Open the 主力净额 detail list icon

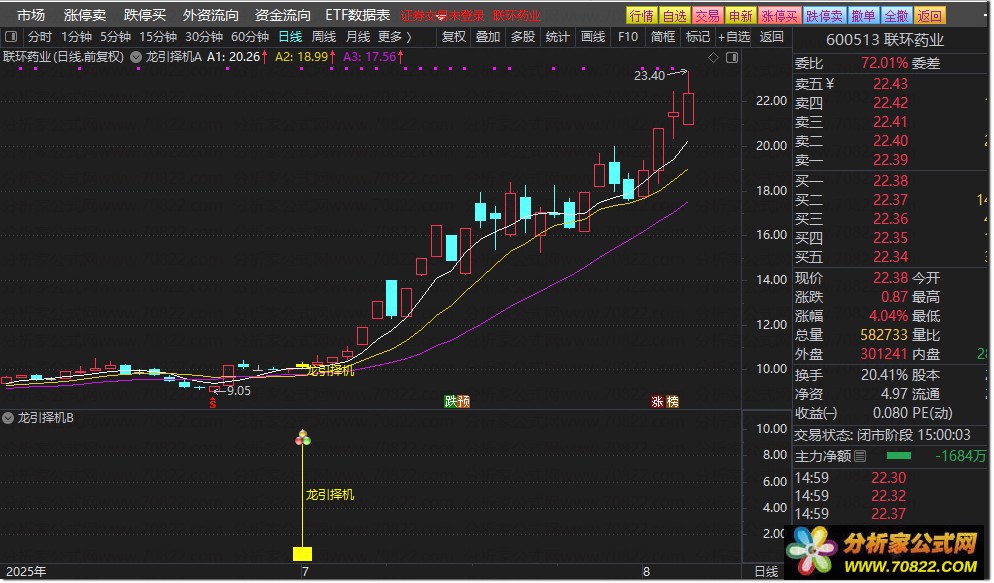click(x=860, y=456)
